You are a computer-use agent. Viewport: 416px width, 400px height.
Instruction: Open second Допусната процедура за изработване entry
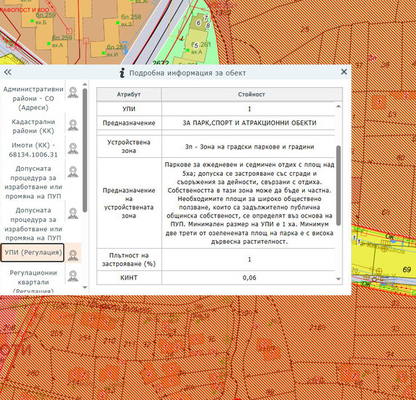[33, 224]
